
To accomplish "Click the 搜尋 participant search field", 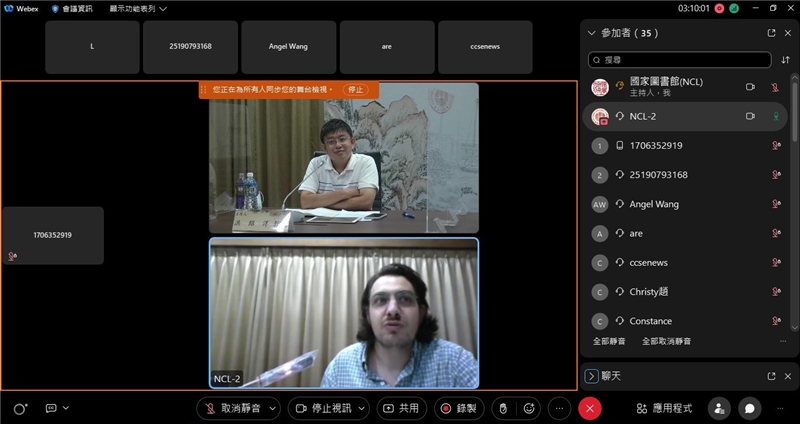I will 680,60.
